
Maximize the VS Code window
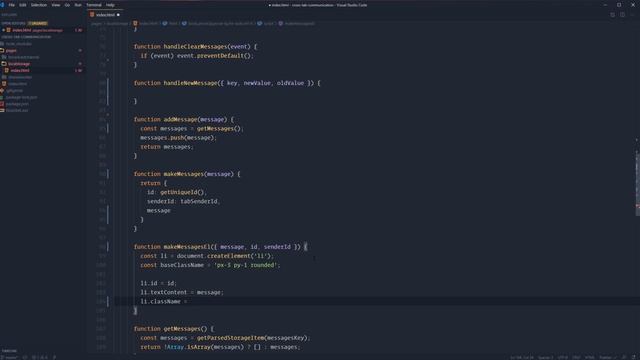619,5
